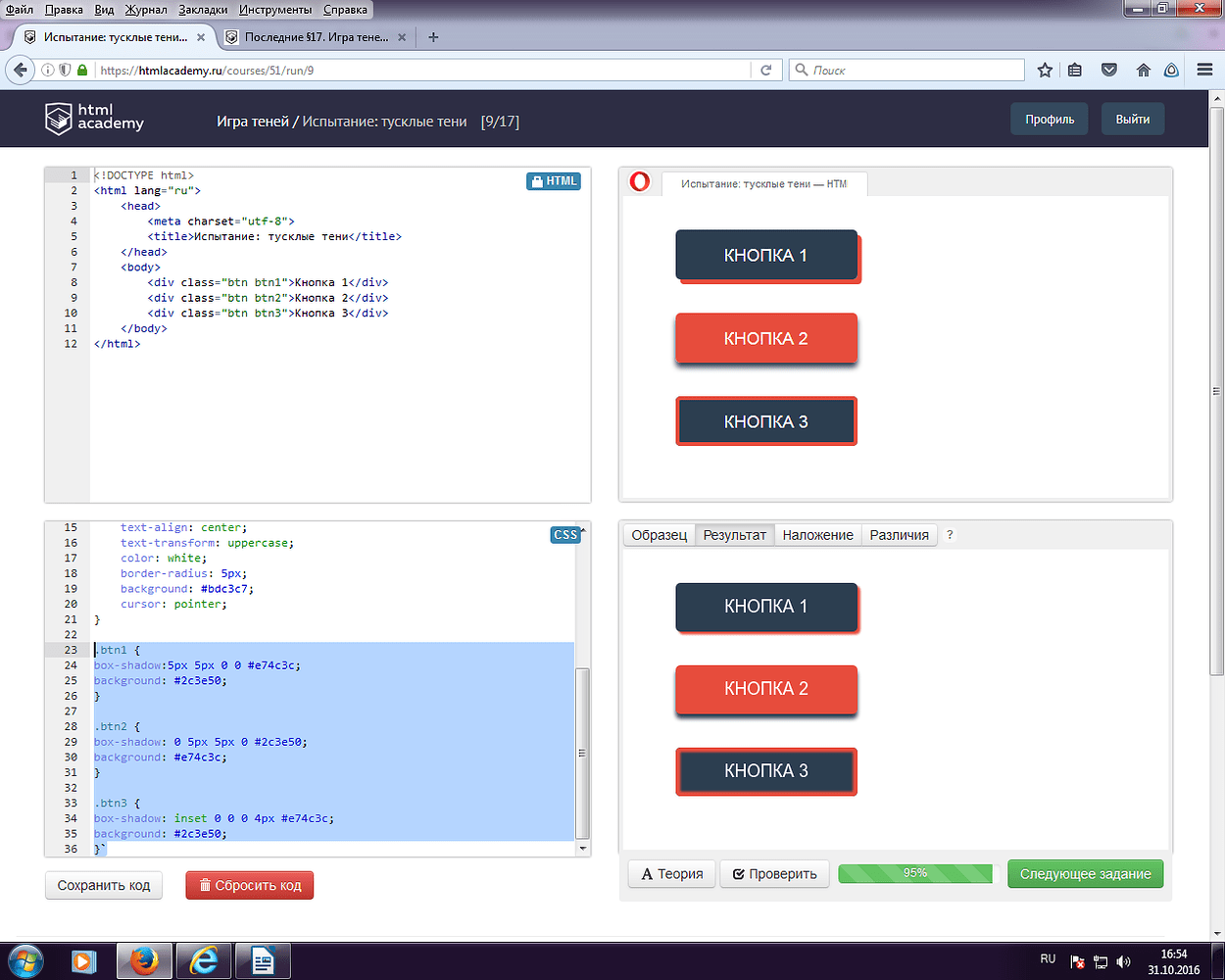Click the HTML lock badge in editor

[x=554, y=181]
